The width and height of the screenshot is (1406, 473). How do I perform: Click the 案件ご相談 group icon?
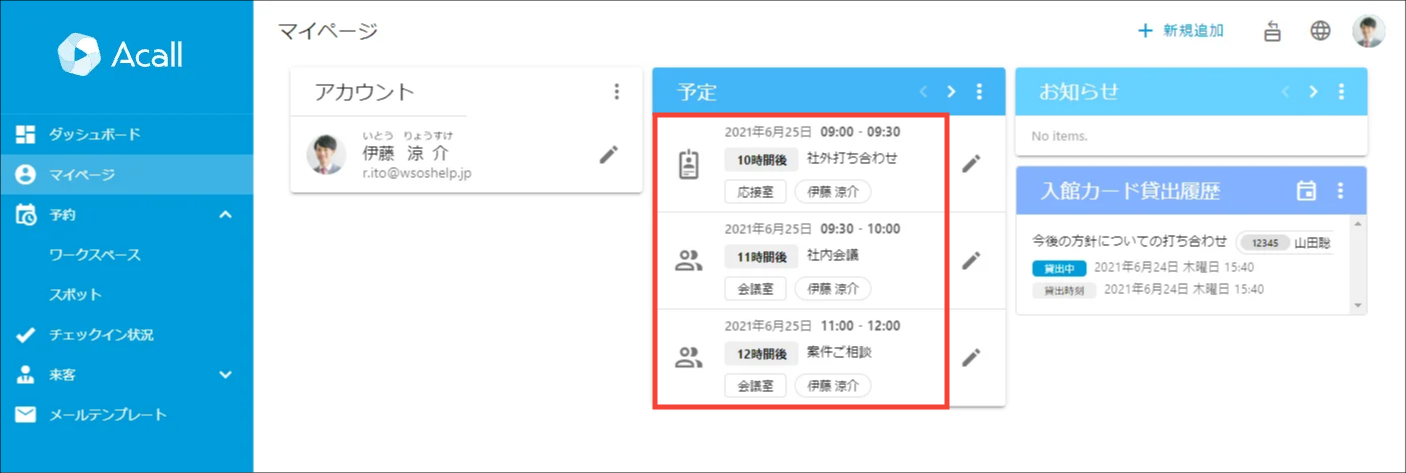pos(689,357)
